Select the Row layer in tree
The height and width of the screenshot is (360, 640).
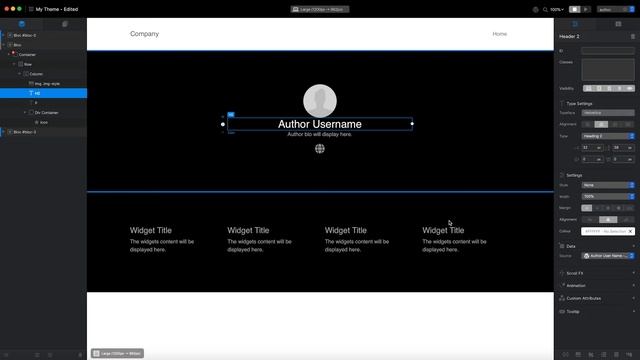click(43, 64)
